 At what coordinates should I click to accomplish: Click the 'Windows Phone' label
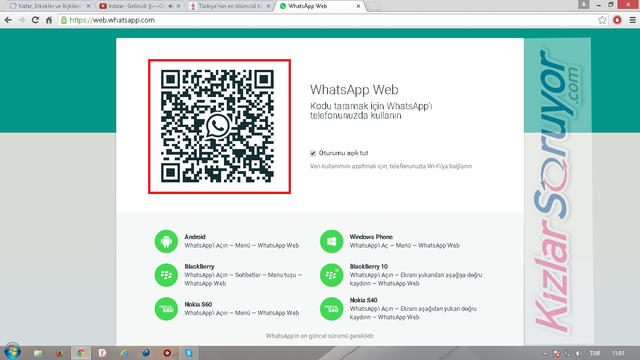(371, 237)
